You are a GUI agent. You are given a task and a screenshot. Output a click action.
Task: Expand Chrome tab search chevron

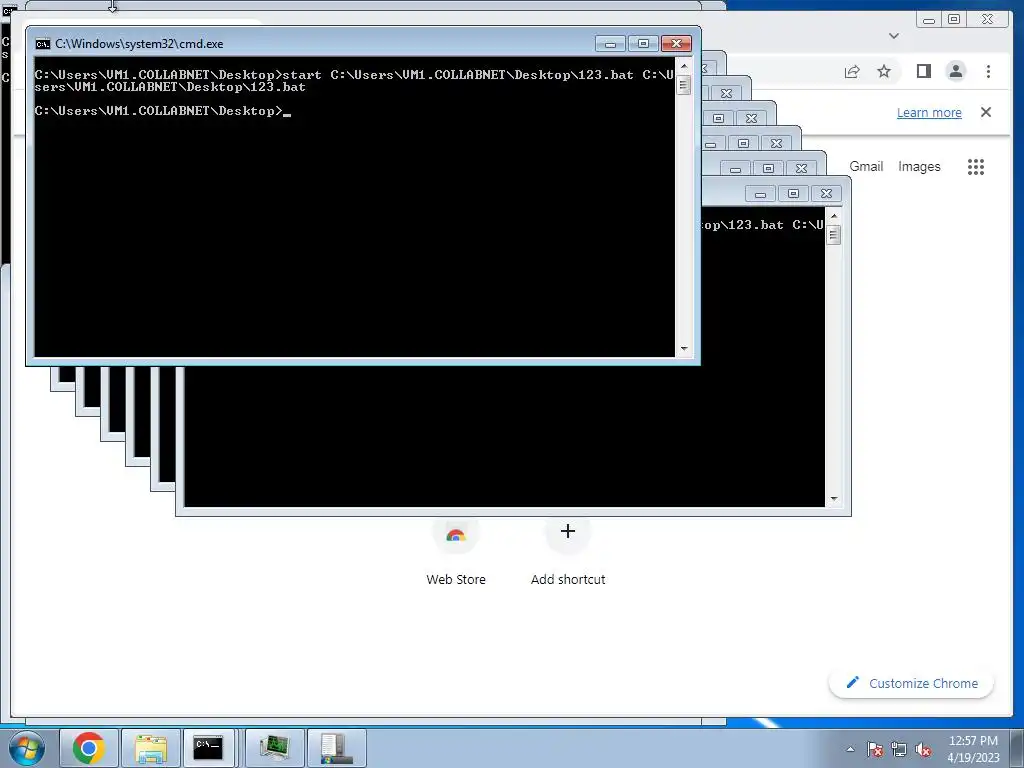[894, 36]
